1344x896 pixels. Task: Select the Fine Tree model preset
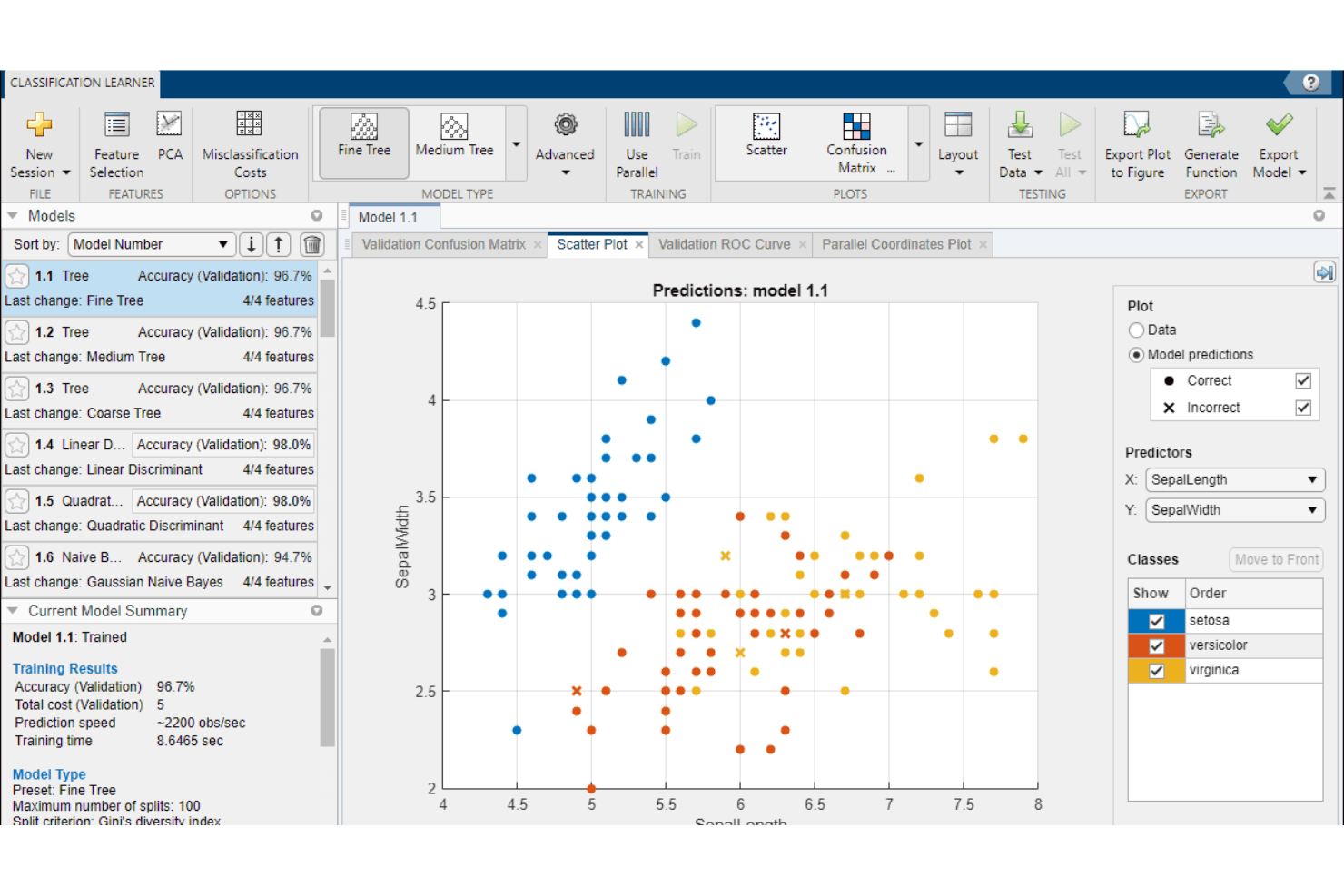[x=363, y=141]
